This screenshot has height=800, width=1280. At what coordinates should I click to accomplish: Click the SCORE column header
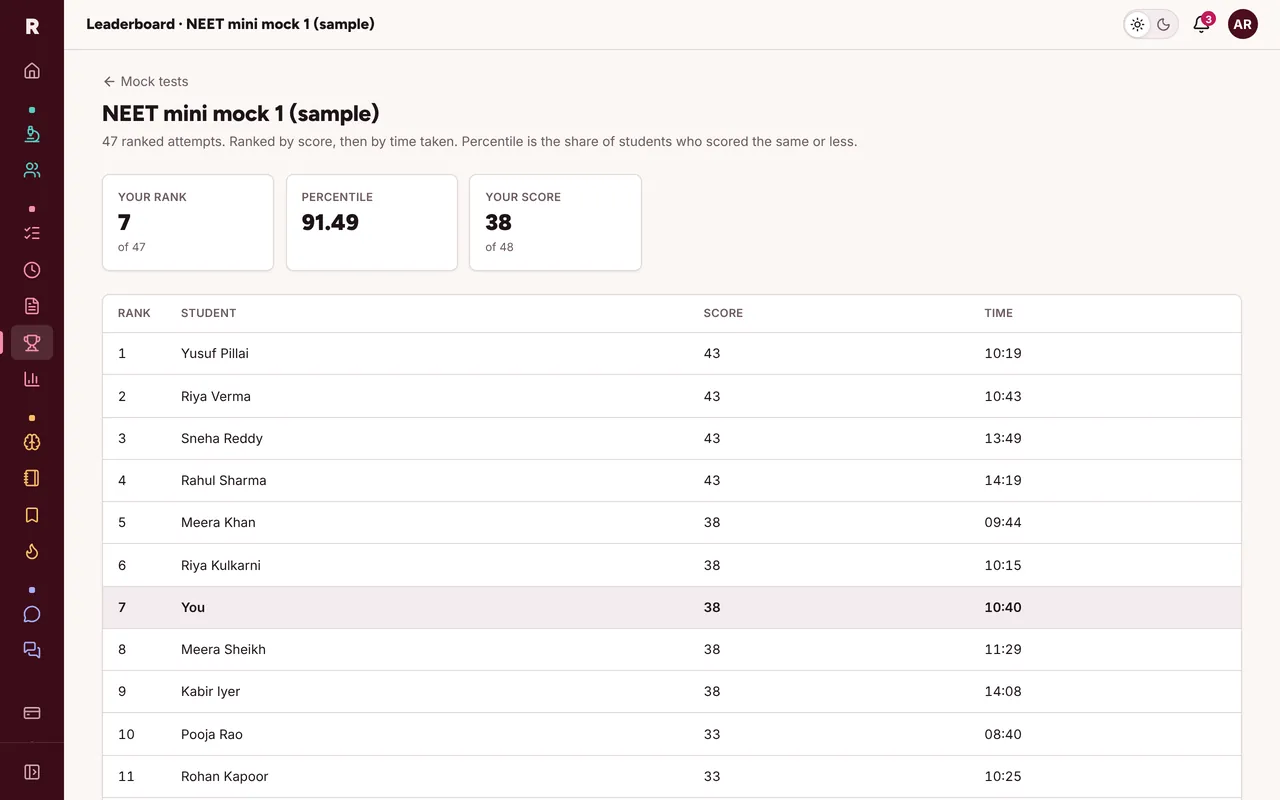pos(723,313)
